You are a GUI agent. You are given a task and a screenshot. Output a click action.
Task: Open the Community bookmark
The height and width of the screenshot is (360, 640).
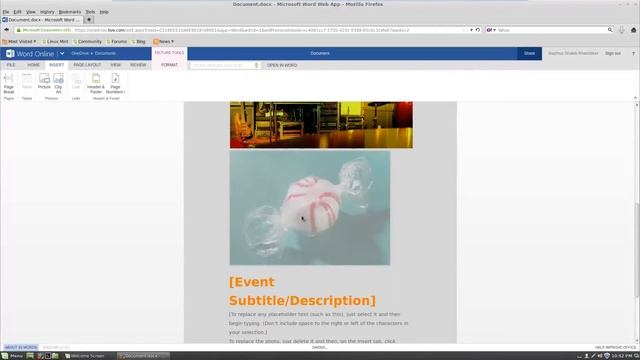pos(87,42)
